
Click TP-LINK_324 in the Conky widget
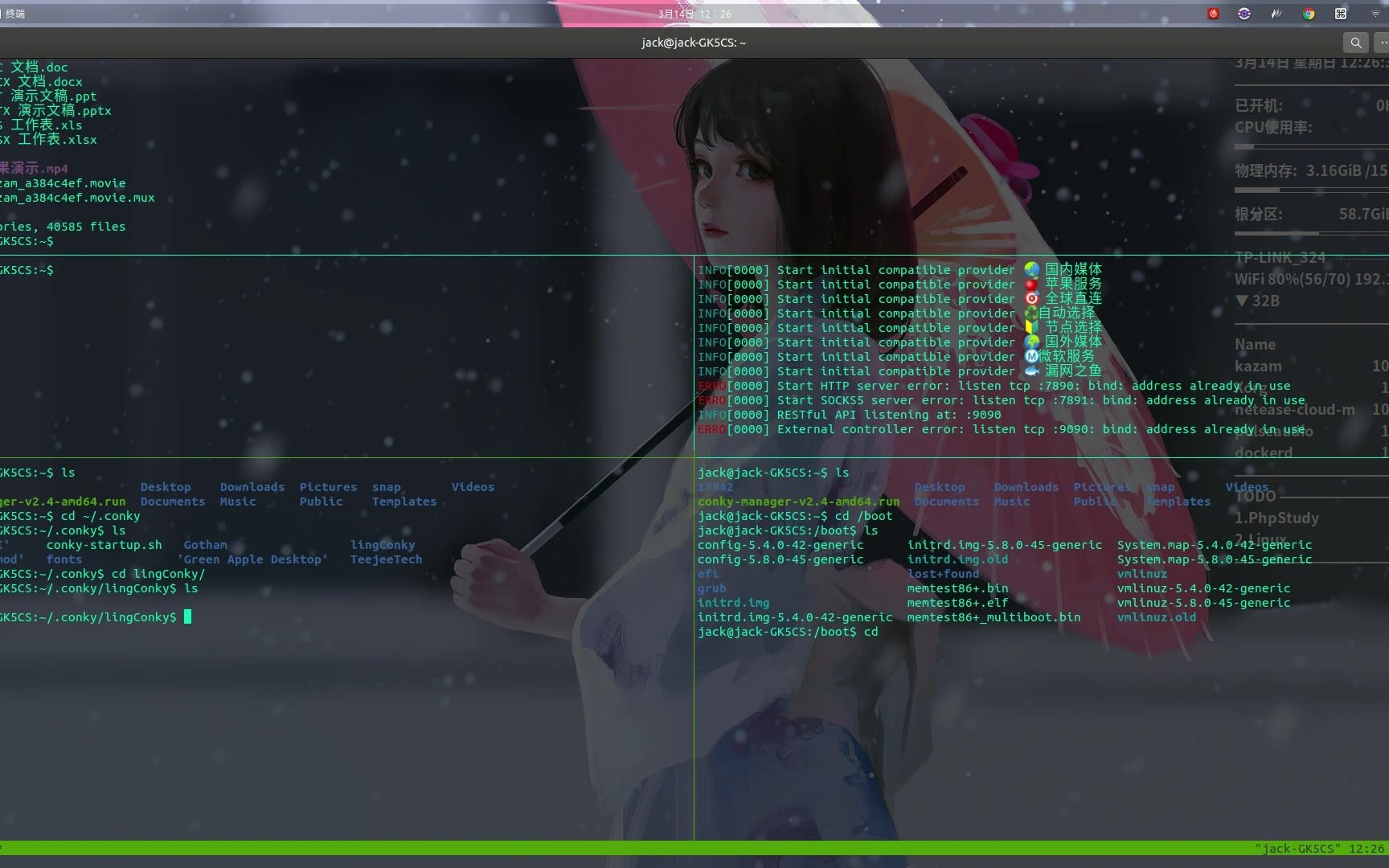(x=1280, y=258)
